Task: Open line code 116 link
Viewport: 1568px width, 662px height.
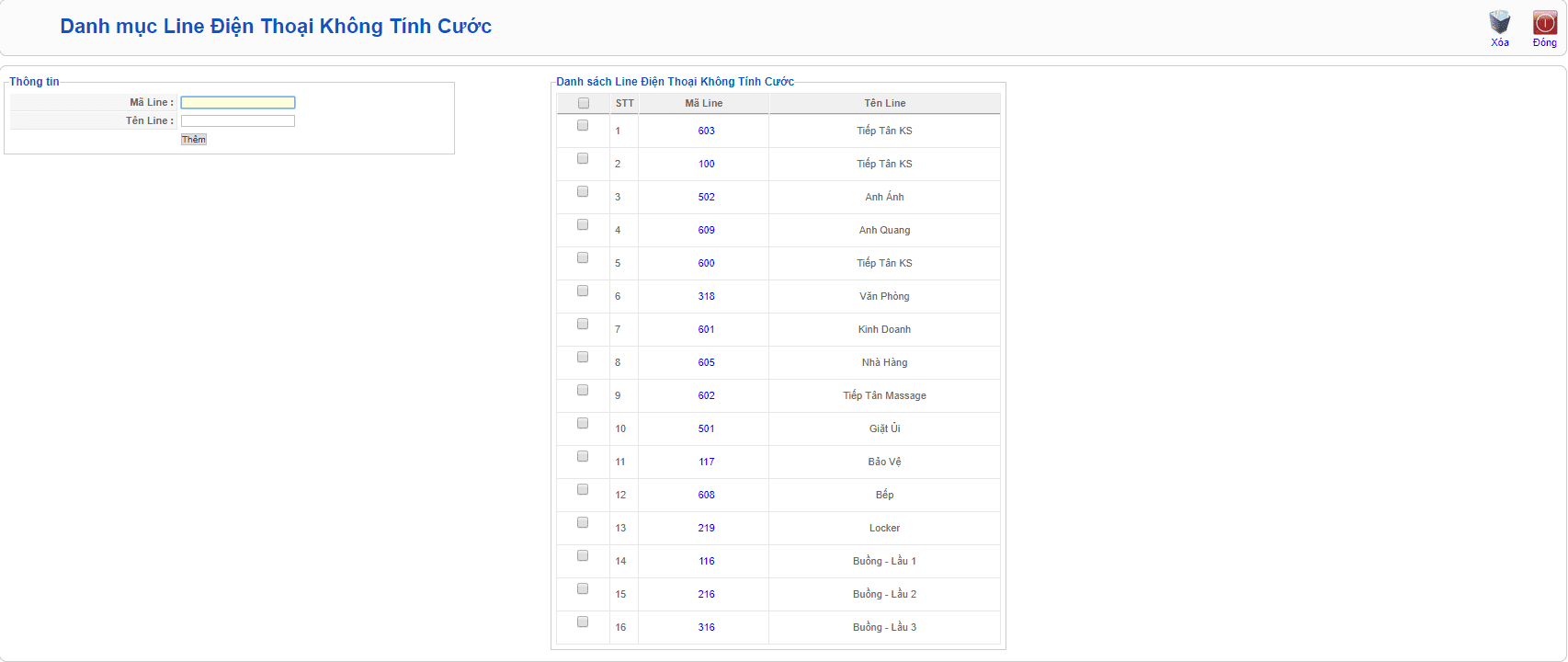Action: (706, 561)
